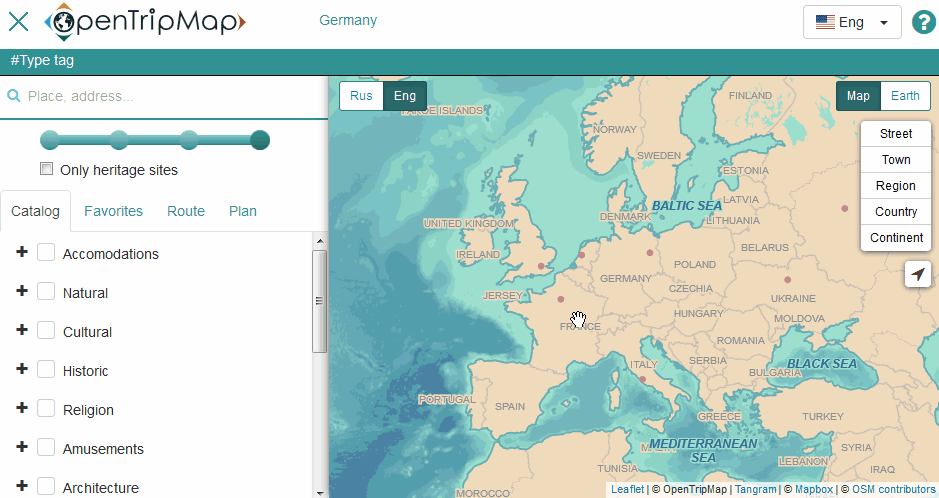Switch the map to Earth view

pyautogui.click(x=905, y=96)
